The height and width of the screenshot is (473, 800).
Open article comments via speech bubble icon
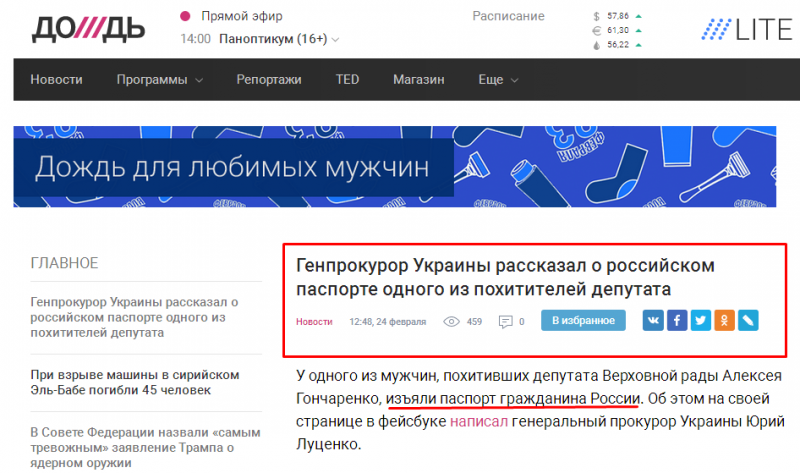pyautogui.click(x=506, y=322)
